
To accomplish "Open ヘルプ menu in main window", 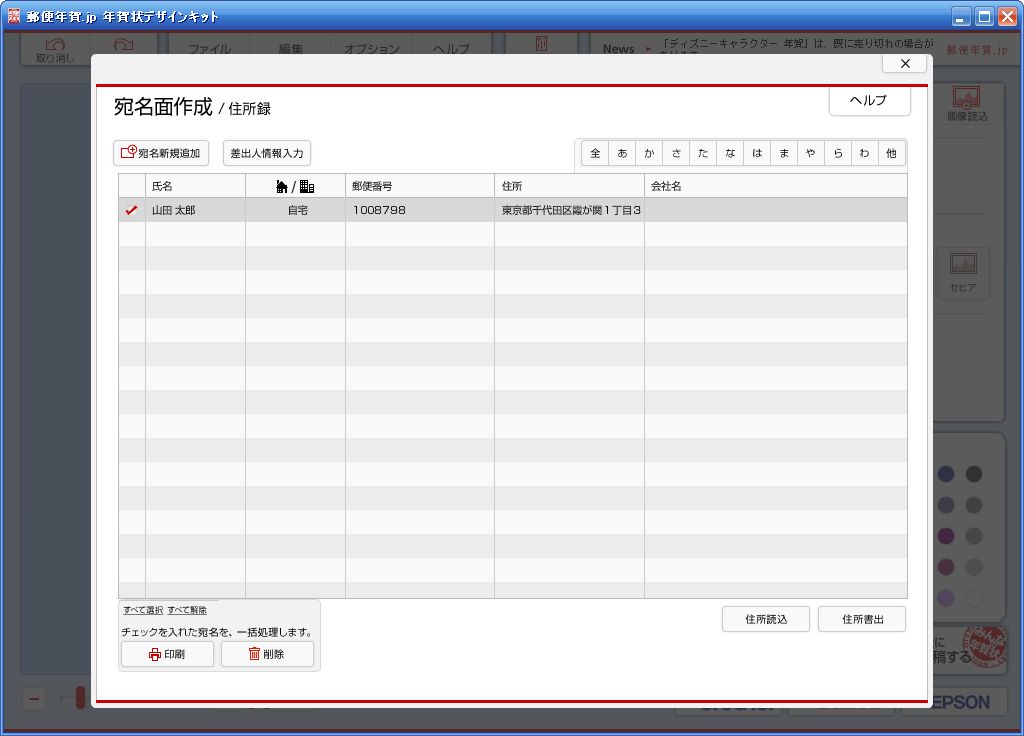I will pyautogui.click(x=451, y=48).
